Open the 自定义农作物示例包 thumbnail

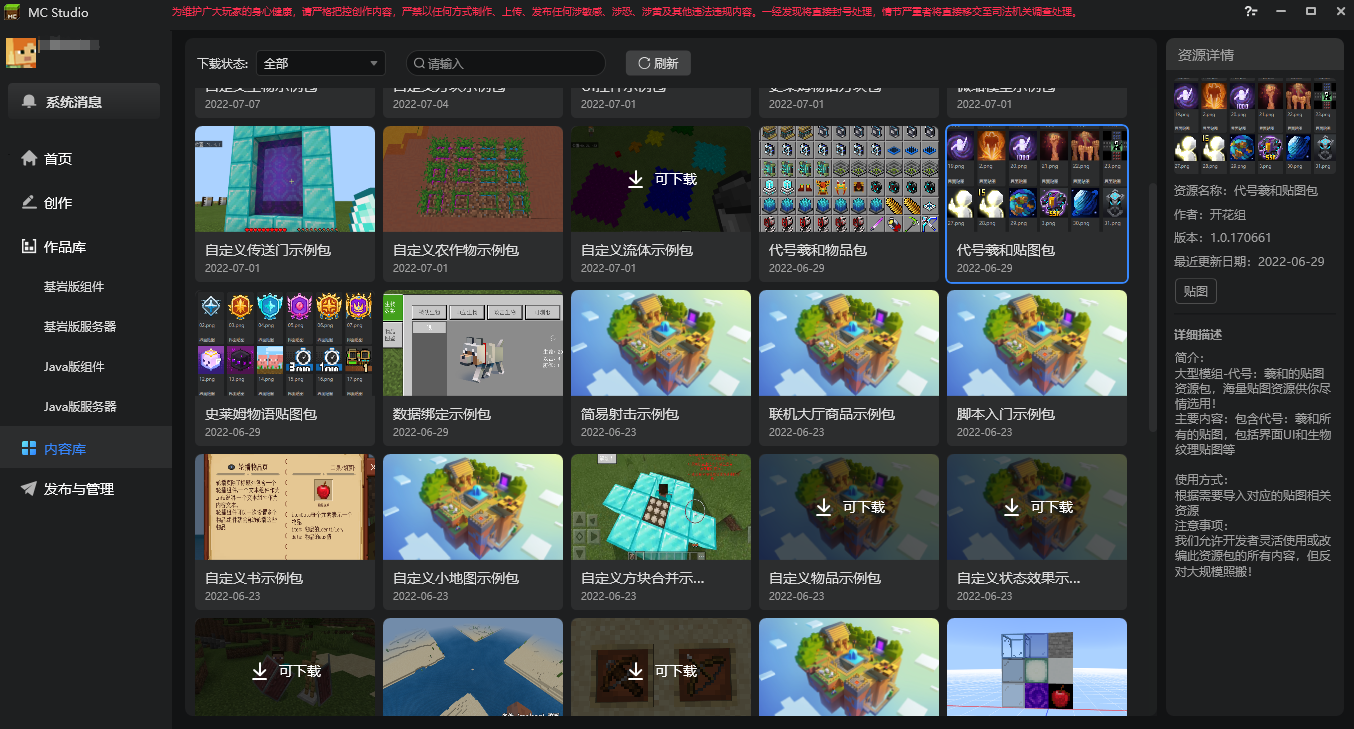pos(473,179)
